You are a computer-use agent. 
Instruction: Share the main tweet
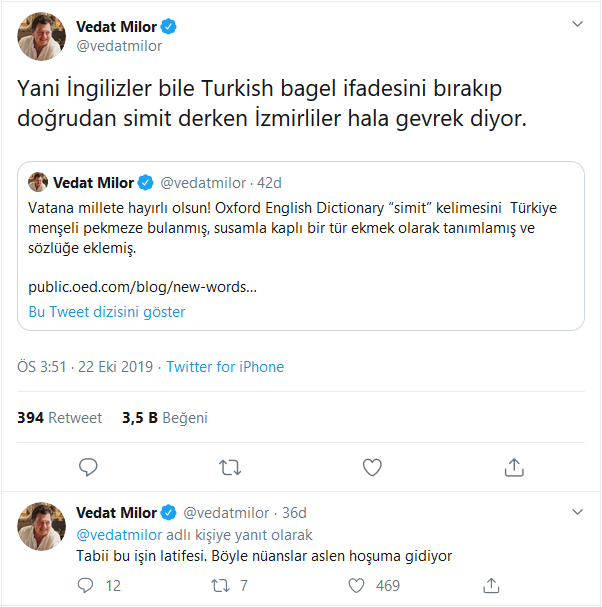(x=514, y=467)
